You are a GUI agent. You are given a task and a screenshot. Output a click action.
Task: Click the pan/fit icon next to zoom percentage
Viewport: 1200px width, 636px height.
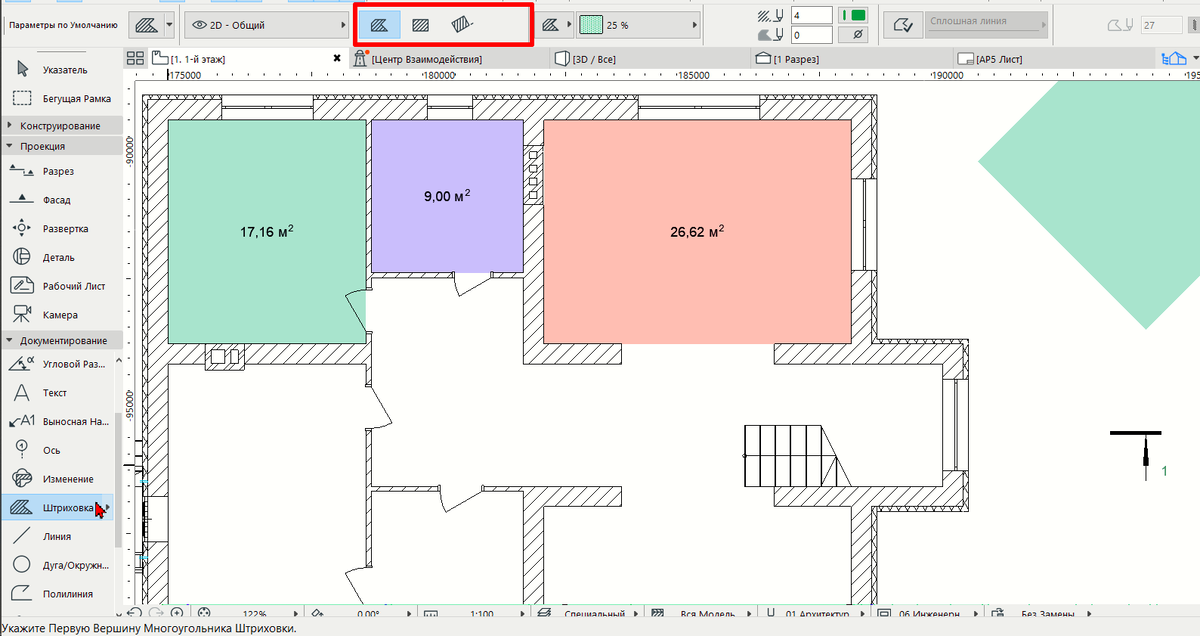tap(205, 613)
